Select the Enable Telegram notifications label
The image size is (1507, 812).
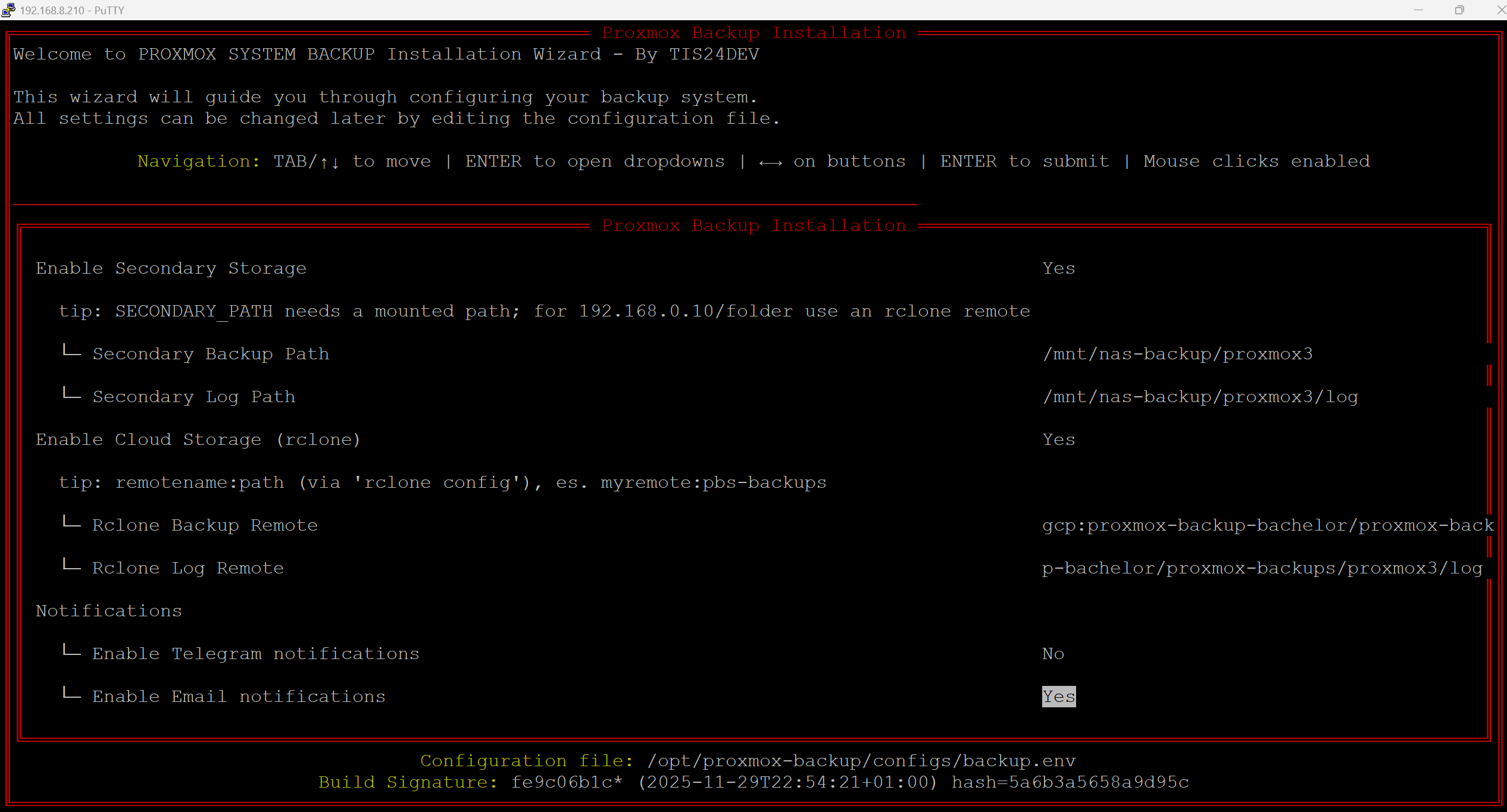point(256,654)
